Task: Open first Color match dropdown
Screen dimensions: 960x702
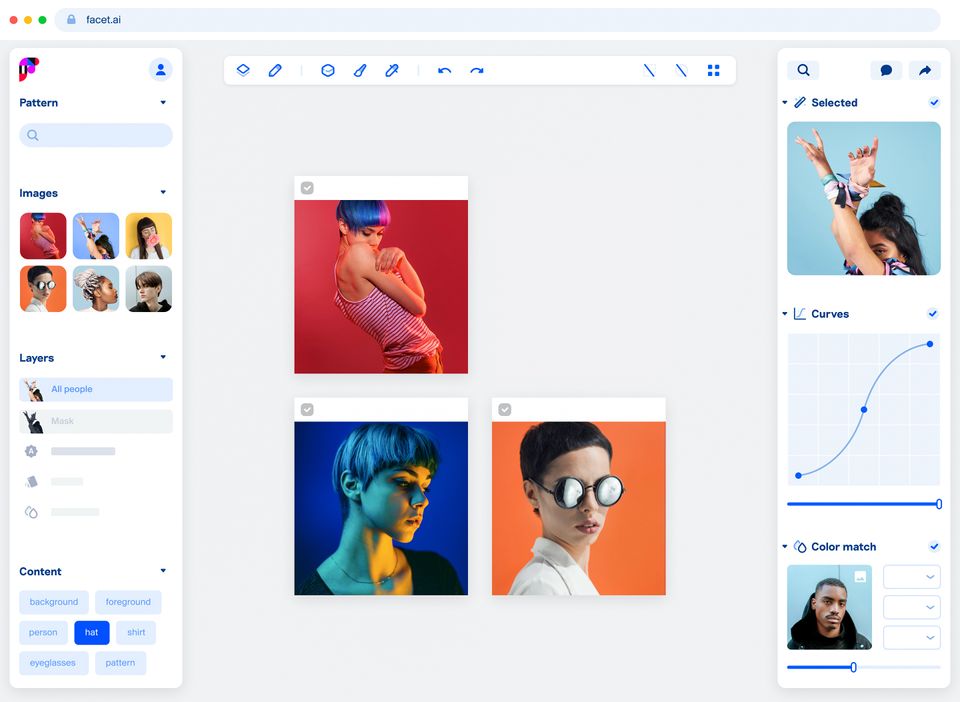Action: point(912,577)
